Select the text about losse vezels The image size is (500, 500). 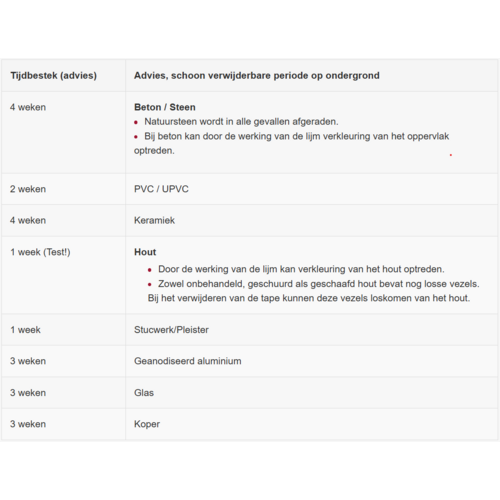tap(314, 291)
